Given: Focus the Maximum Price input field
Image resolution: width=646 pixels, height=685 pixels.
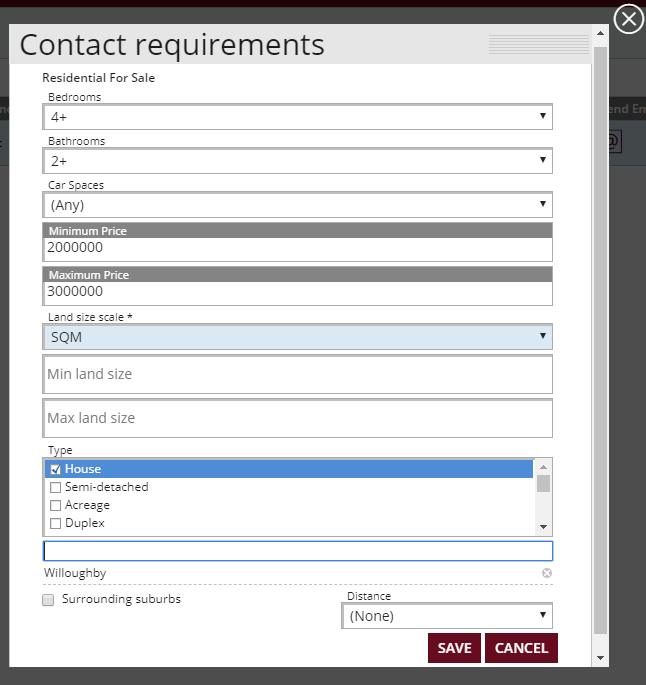Looking at the screenshot, I should click(298, 292).
